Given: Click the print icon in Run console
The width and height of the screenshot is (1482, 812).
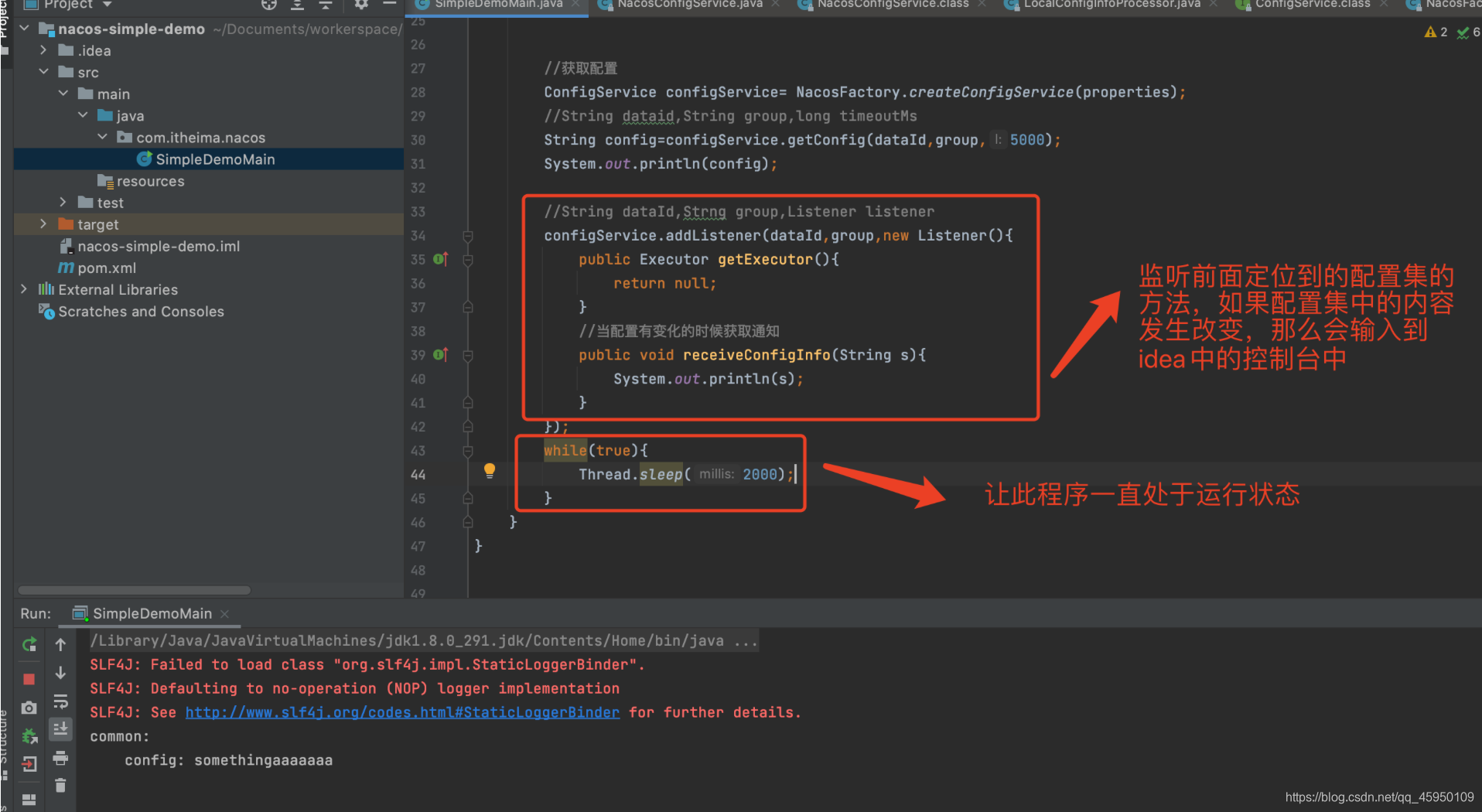Looking at the screenshot, I should [x=60, y=758].
